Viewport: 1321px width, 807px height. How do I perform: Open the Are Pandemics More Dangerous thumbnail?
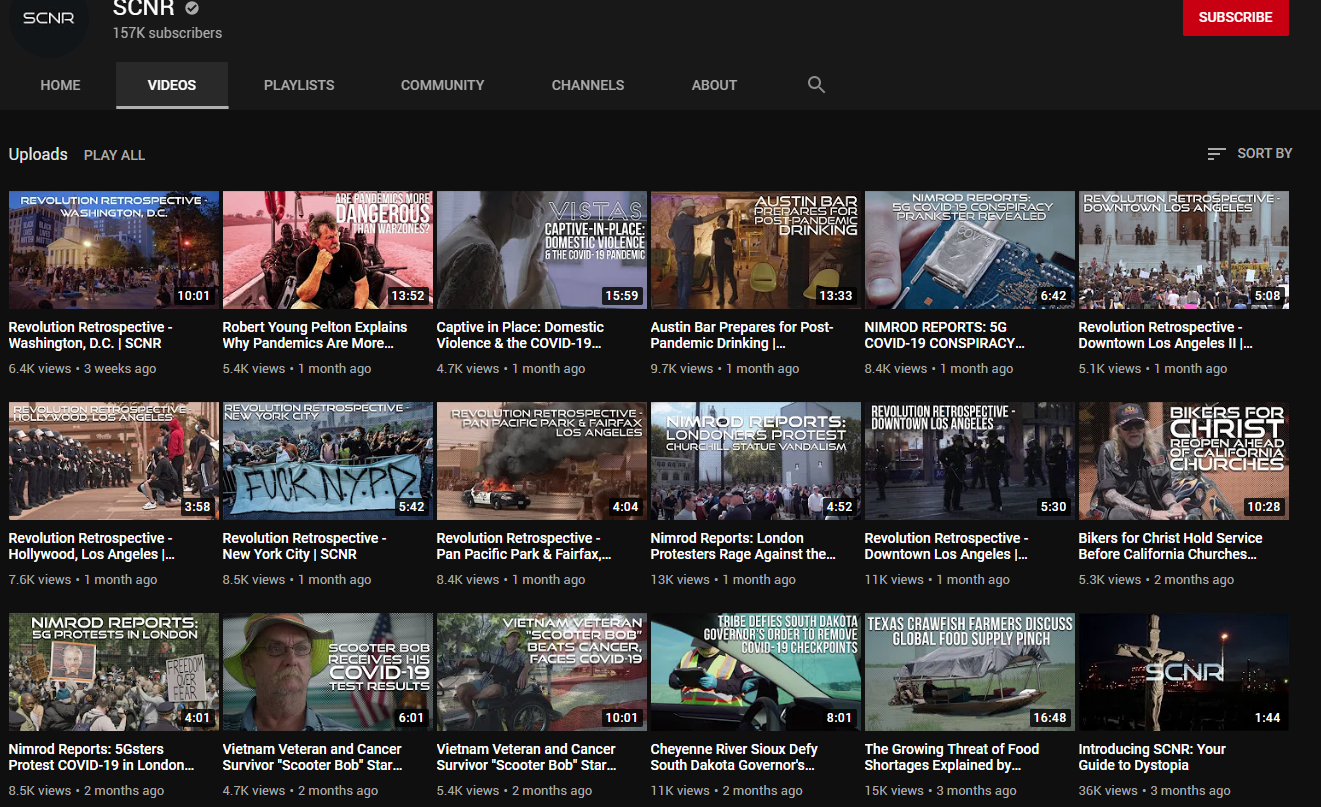point(328,250)
